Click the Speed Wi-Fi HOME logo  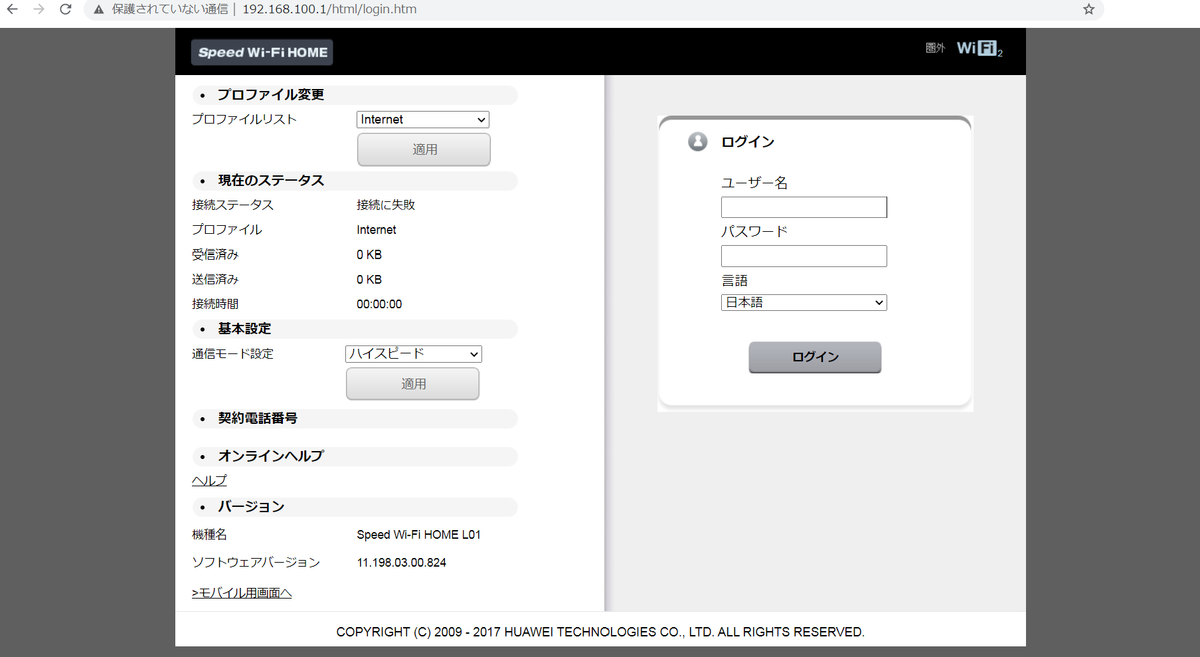click(x=262, y=52)
